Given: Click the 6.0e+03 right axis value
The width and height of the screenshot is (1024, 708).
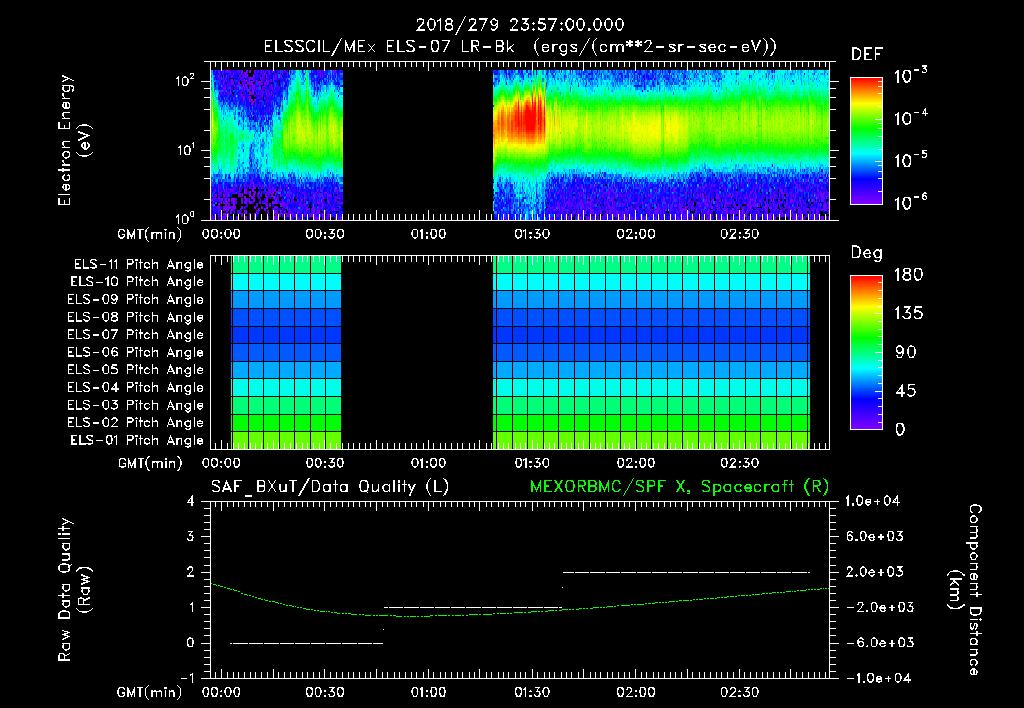Looking at the screenshot, I should (875, 536).
